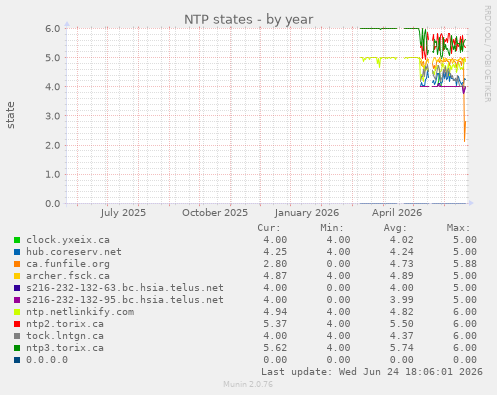Click the Cur: column header
Viewport: 497px width, 395px height.
pyautogui.click(x=269, y=228)
